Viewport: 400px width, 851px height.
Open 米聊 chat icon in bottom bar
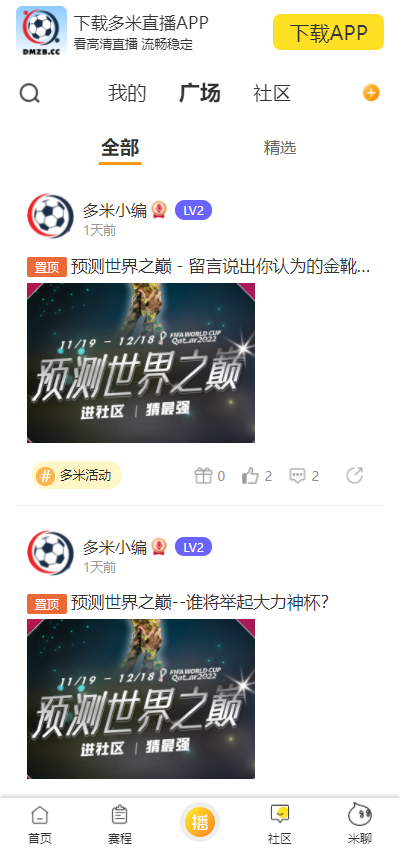360,824
